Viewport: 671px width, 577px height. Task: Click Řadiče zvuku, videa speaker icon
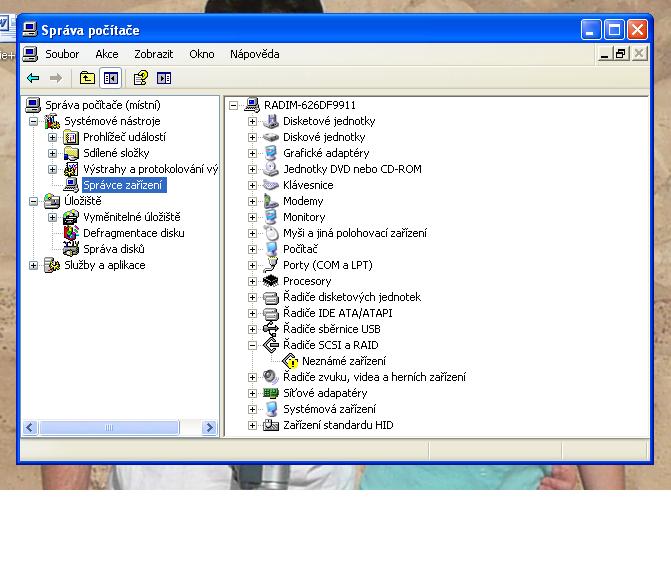(x=271, y=378)
